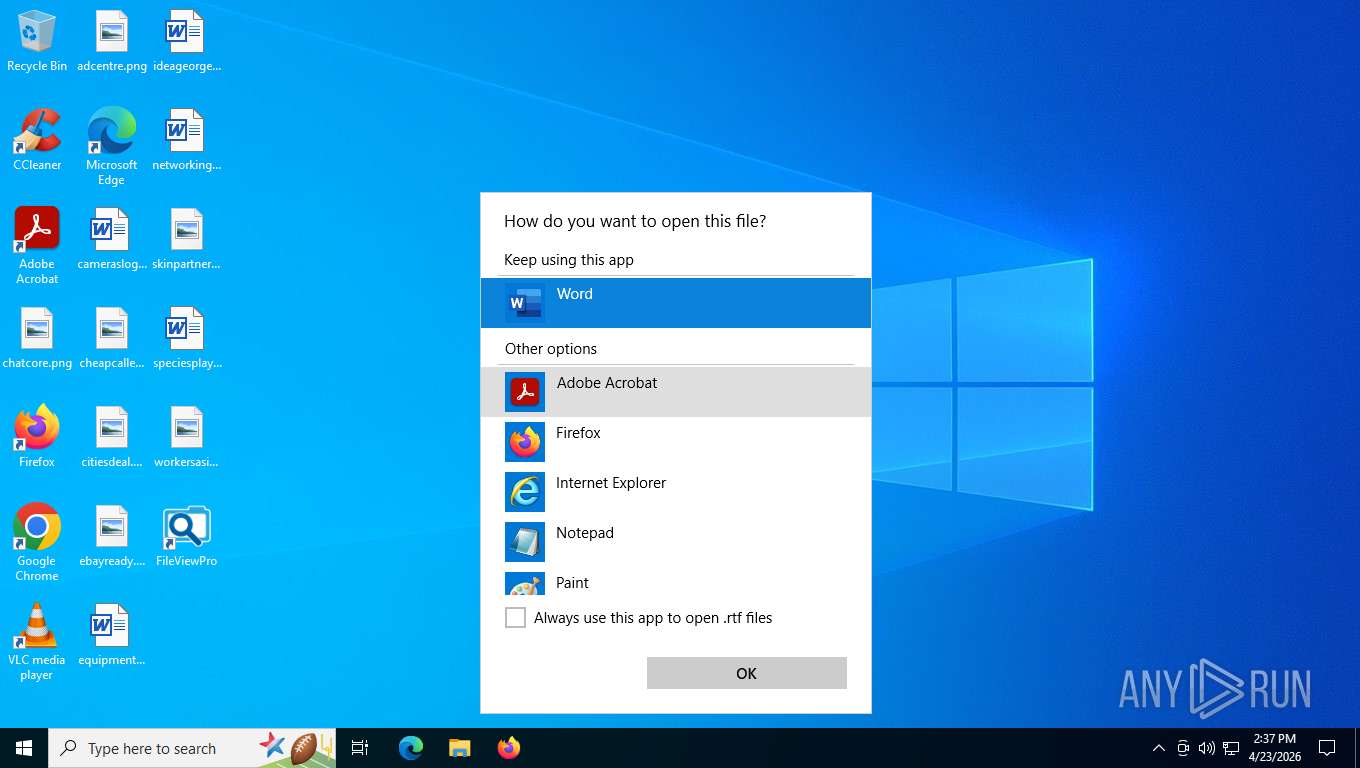
Task: Click the Meet Now tray camera icon
Action: click(1183, 748)
